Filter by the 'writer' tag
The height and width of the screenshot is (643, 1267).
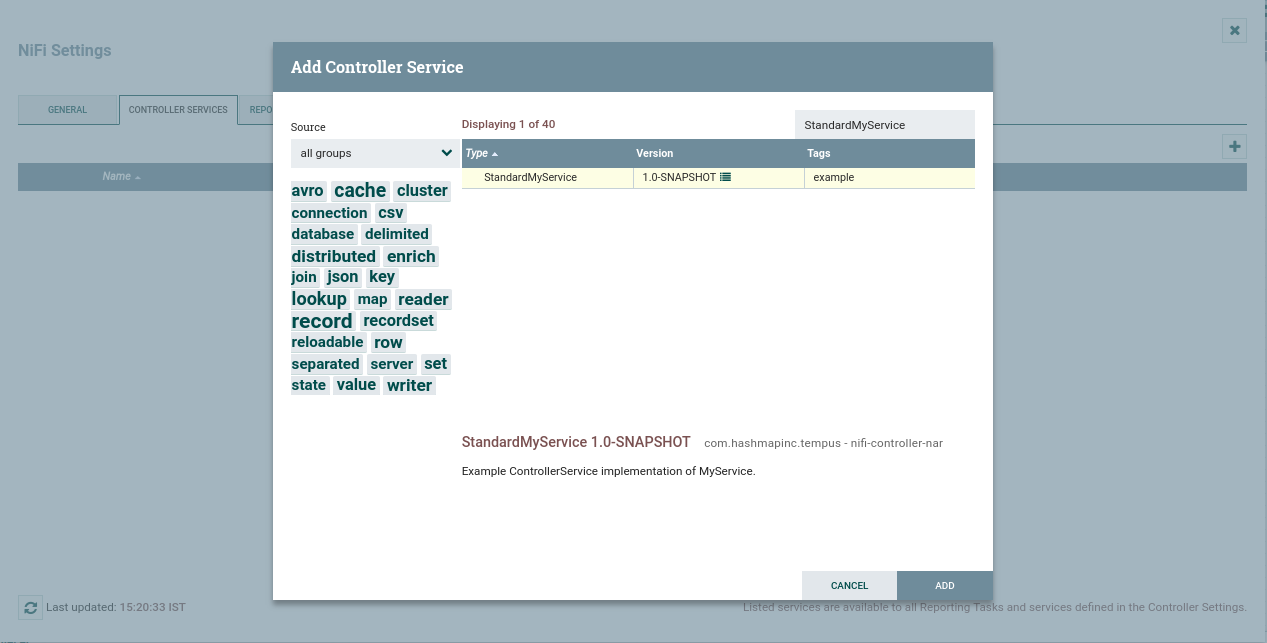click(x=410, y=385)
